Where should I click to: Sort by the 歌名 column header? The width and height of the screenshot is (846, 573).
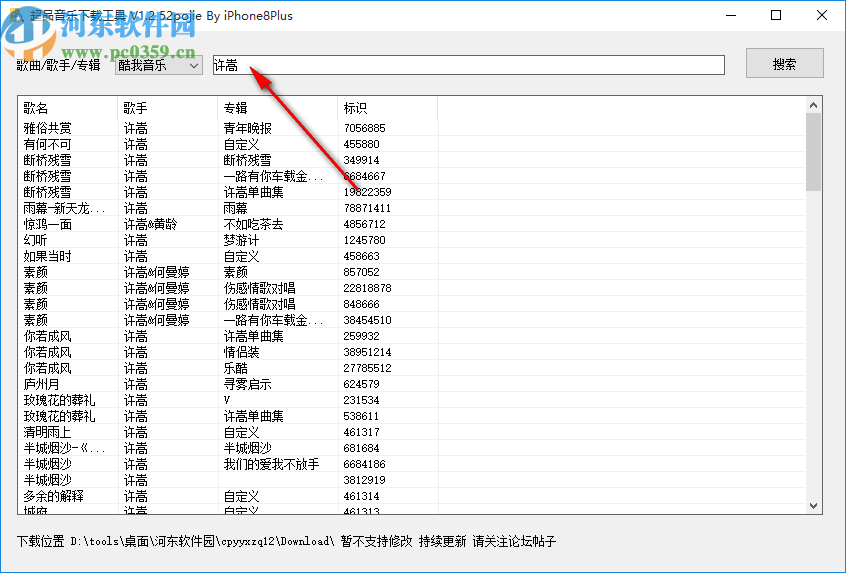point(67,108)
